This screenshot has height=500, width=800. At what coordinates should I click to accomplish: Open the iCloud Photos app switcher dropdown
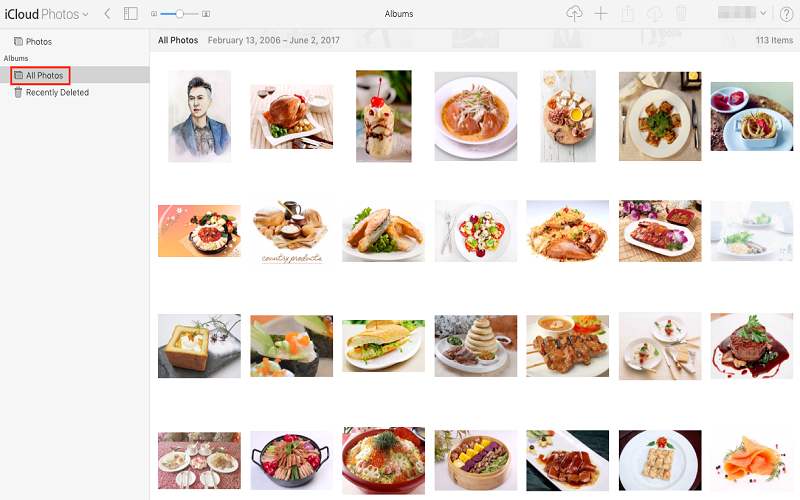coord(46,14)
